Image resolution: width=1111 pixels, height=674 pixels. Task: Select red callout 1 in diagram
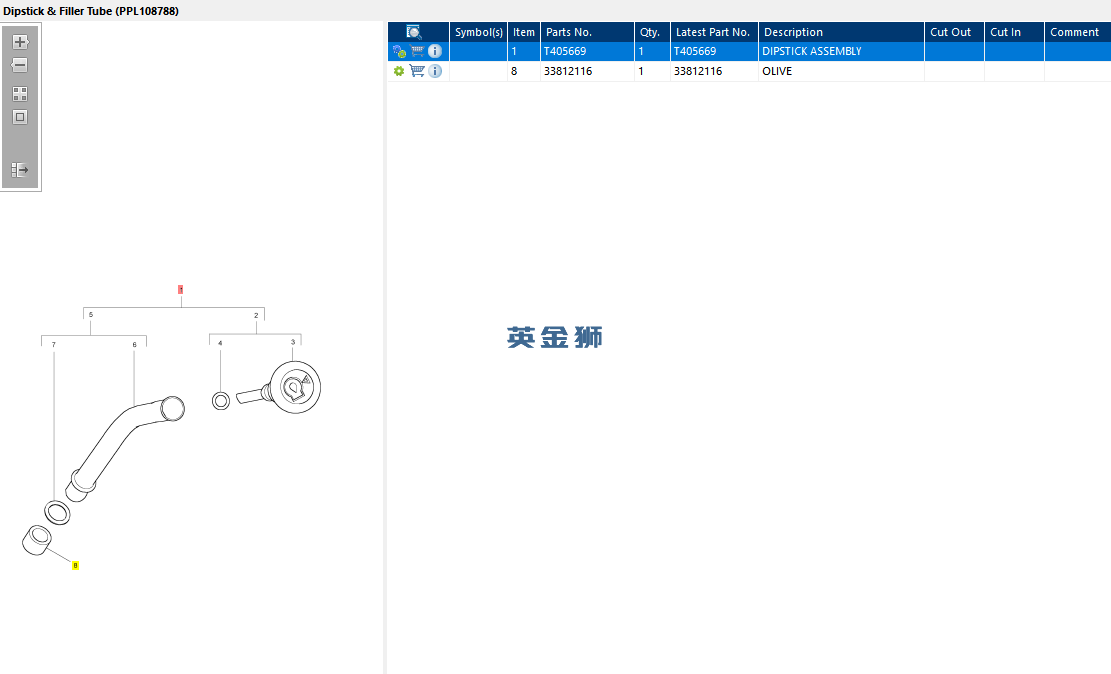pyautogui.click(x=181, y=290)
